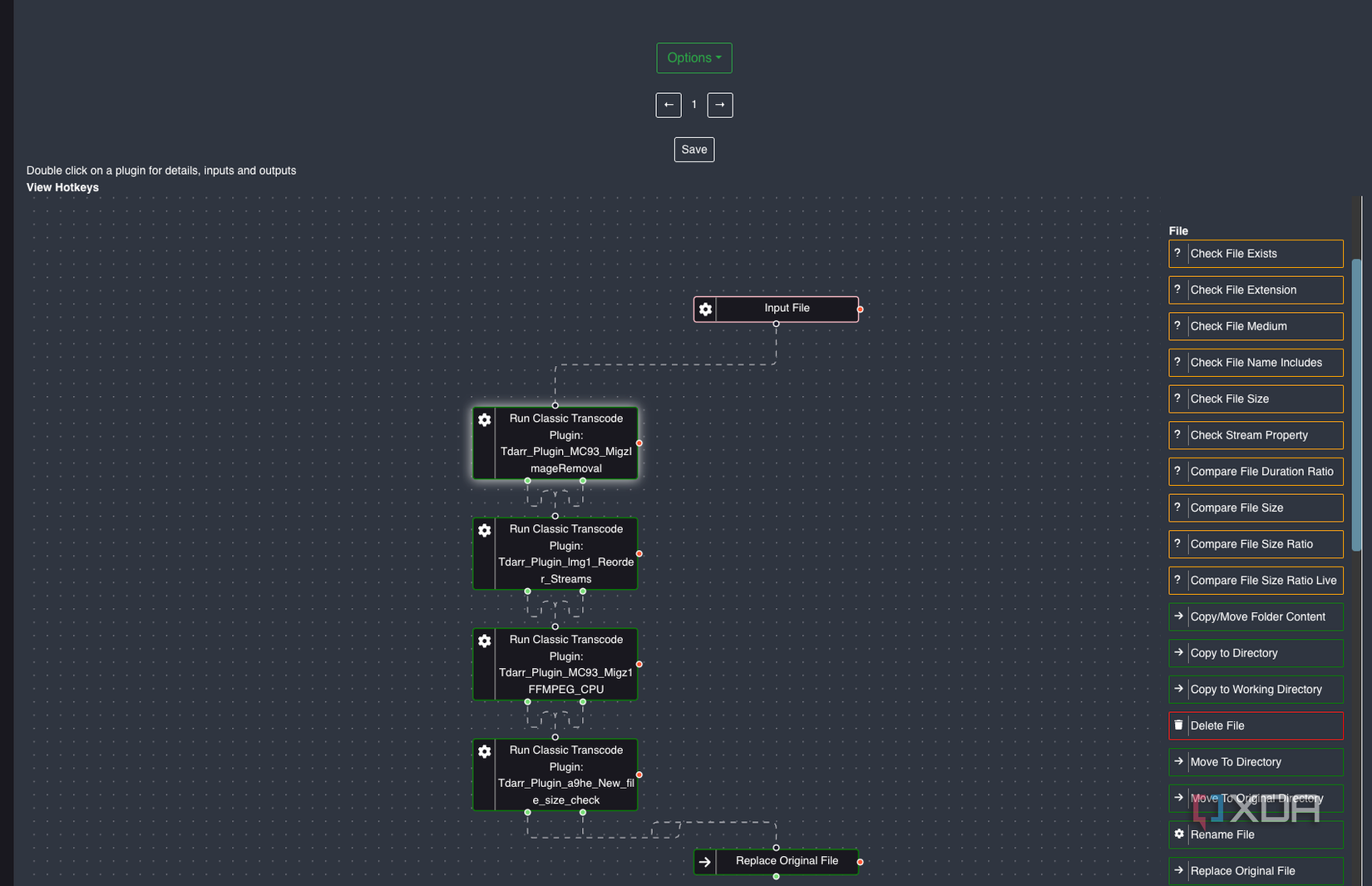Viewport: 1372px width, 886px height.
Task: Click question mark icon on Check File Medium
Action: [1177, 325]
